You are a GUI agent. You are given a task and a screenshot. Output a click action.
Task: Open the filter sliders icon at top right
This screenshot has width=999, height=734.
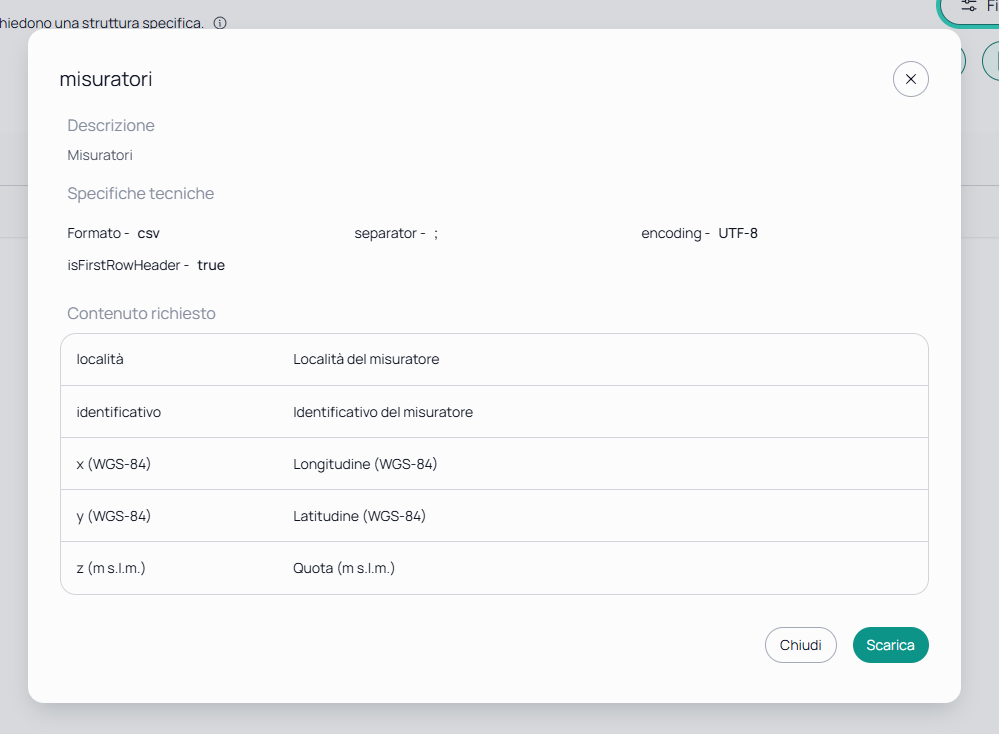[x=968, y=6]
